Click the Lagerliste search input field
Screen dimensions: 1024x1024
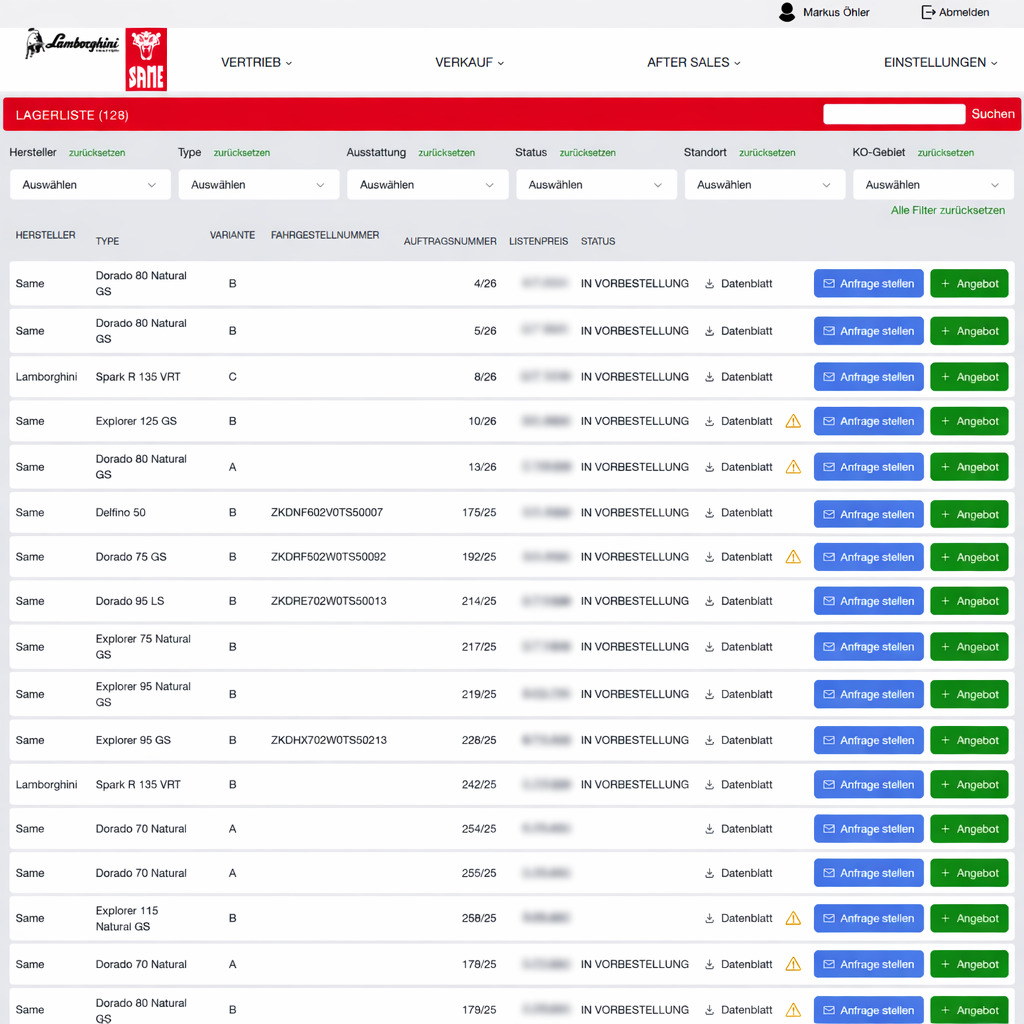[894, 114]
